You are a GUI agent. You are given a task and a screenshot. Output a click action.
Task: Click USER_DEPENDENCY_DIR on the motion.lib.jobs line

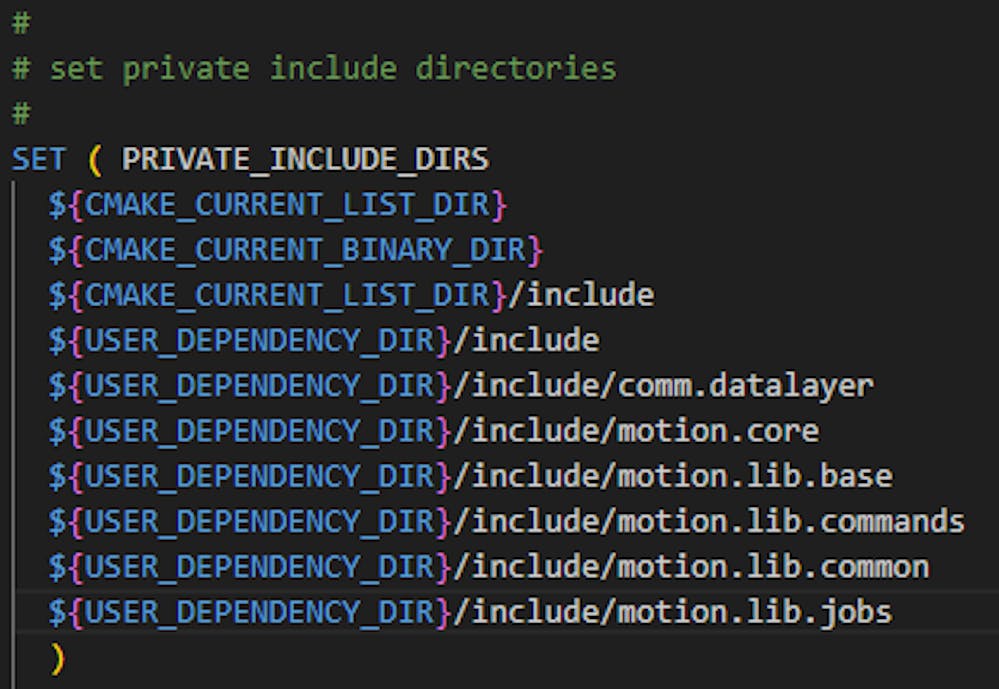click(x=259, y=612)
